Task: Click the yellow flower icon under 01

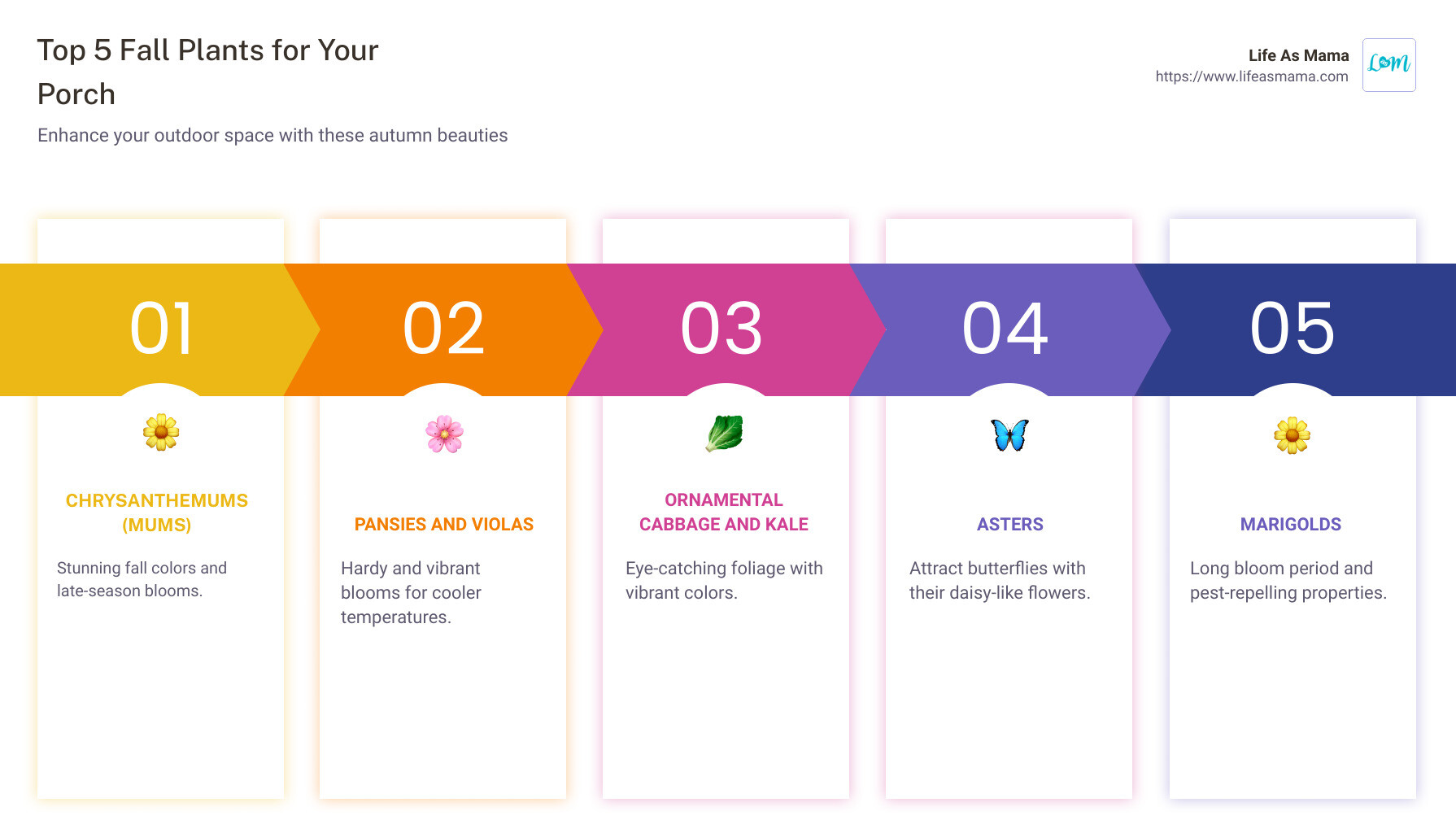Action: (x=161, y=432)
